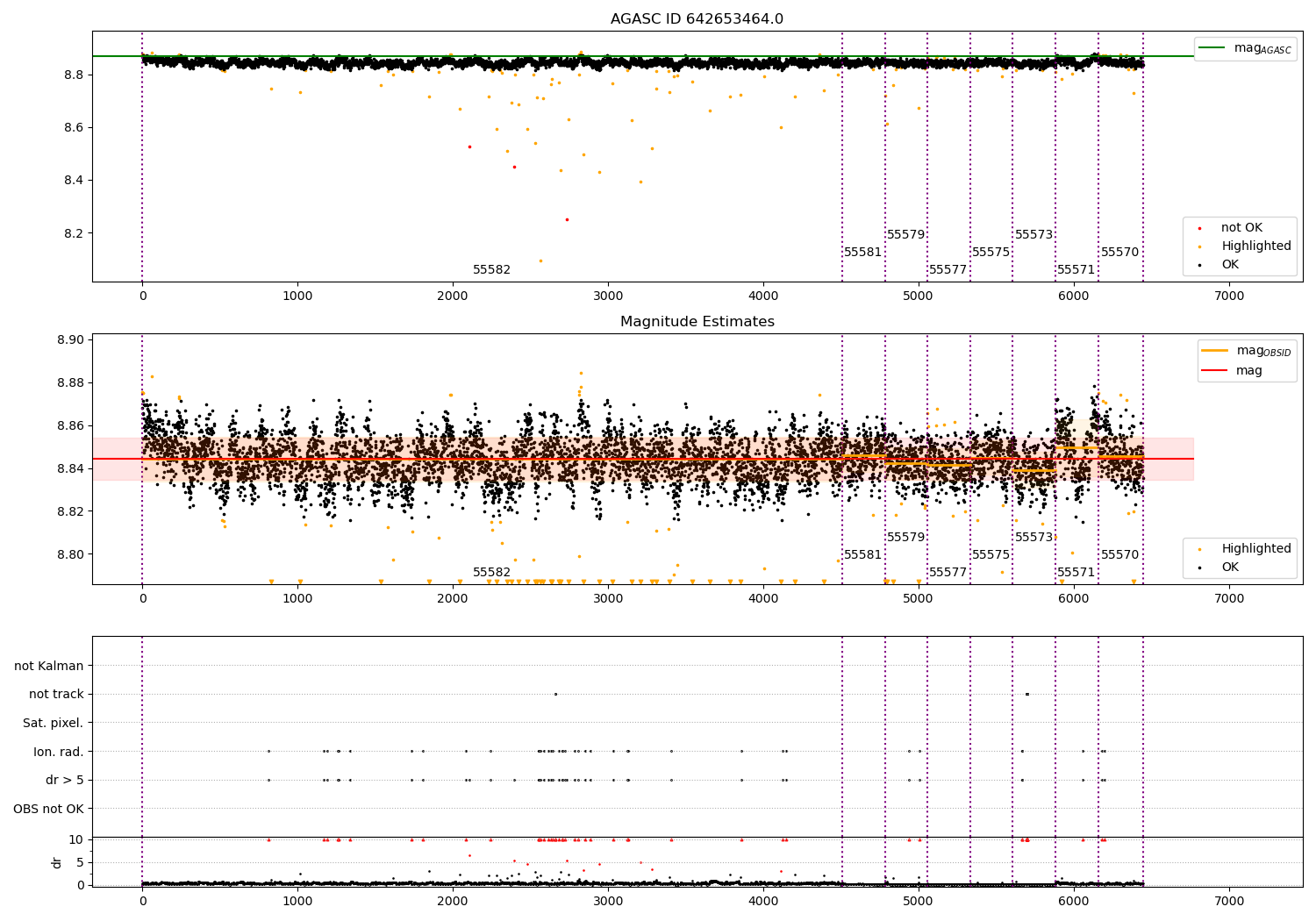Click the green line swatch in mag AGASC legend
Image resolution: width=1316 pixels, height=921 pixels.
pyautogui.click(x=1212, y=48)
